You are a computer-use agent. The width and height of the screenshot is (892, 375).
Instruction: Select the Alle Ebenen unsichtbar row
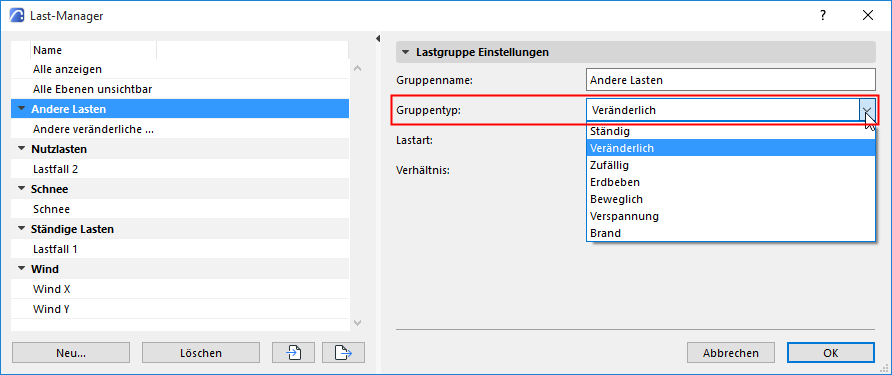180,89
